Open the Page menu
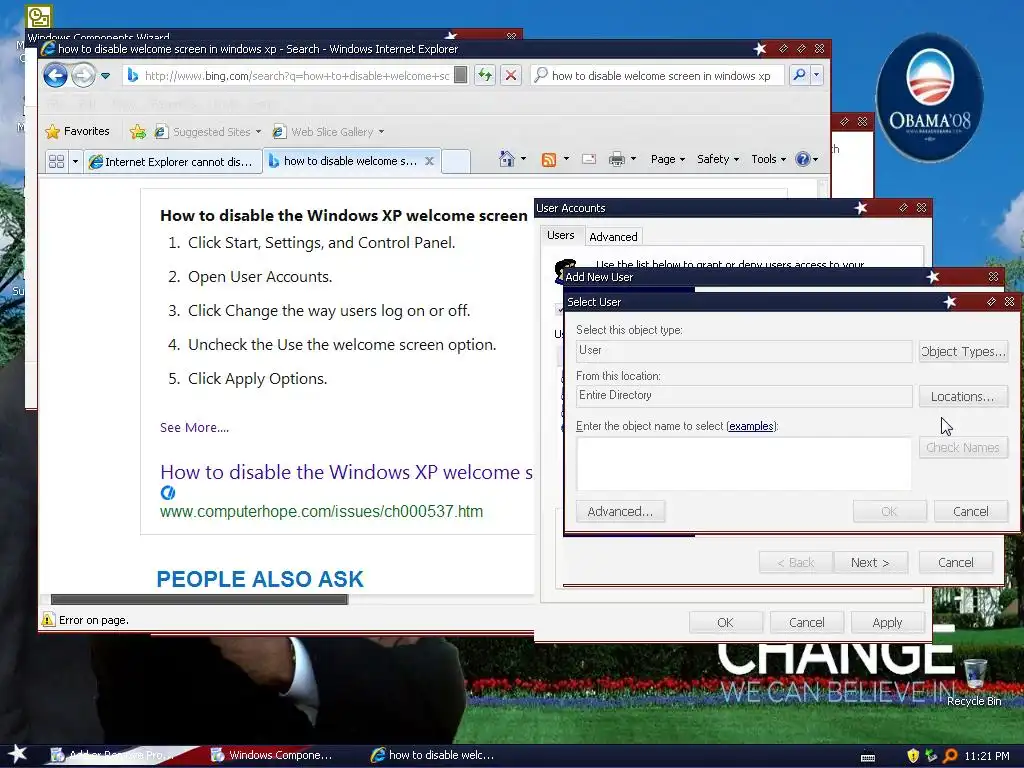 tap(667, 159)
